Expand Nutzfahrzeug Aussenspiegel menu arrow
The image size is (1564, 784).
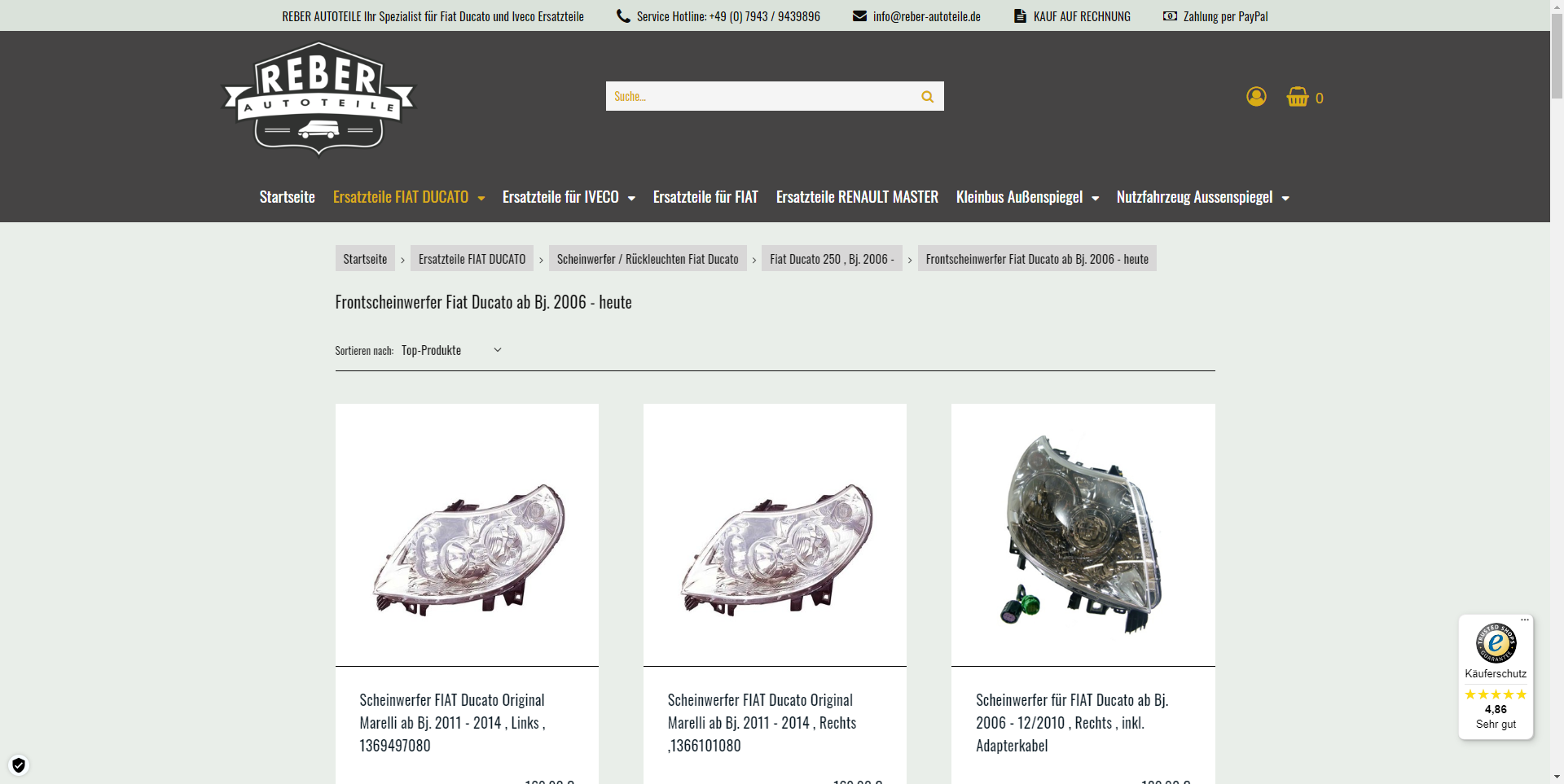(1285, 198)
